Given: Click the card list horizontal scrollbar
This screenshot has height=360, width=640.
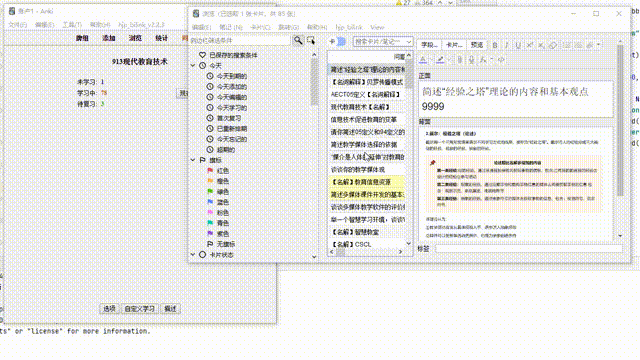Looking at the screenshot, I should click(x=366, y=252).
